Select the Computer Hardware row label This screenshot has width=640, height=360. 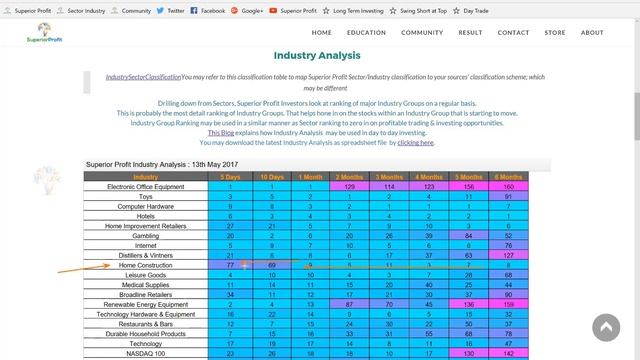(x=146, y=206)
